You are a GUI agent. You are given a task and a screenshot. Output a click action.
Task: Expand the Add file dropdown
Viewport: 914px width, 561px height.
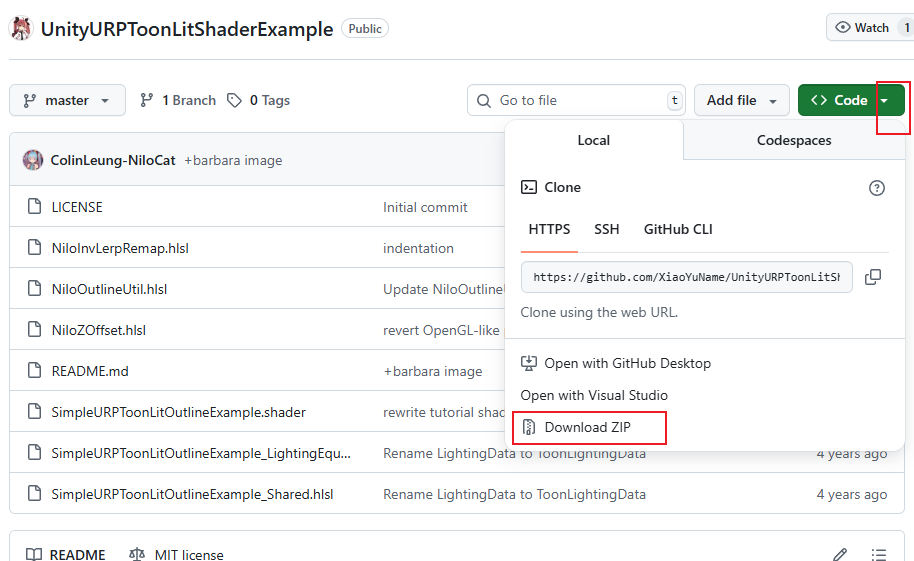tap(741, 100)
